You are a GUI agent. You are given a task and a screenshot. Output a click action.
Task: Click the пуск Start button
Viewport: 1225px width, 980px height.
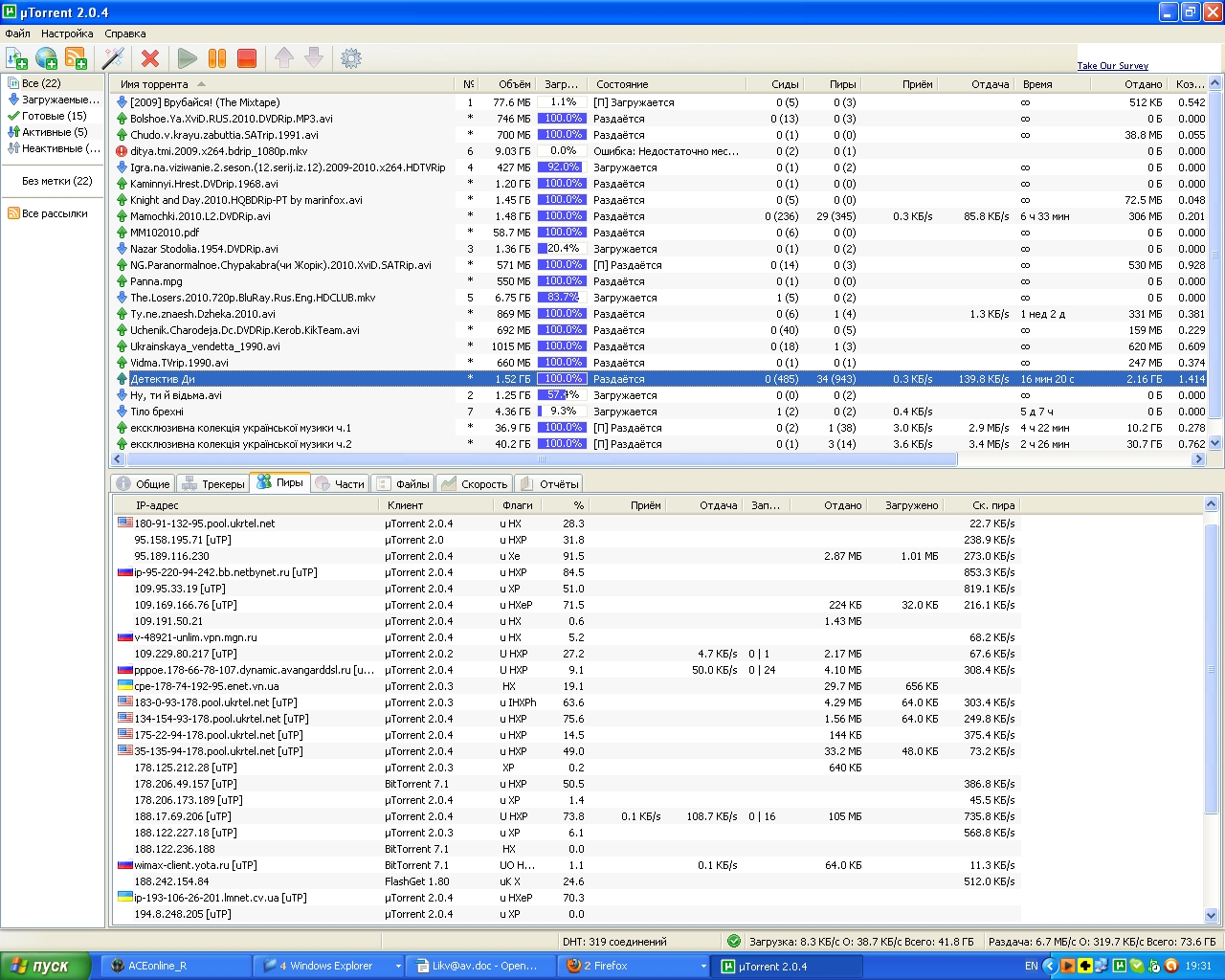point(45,966)
